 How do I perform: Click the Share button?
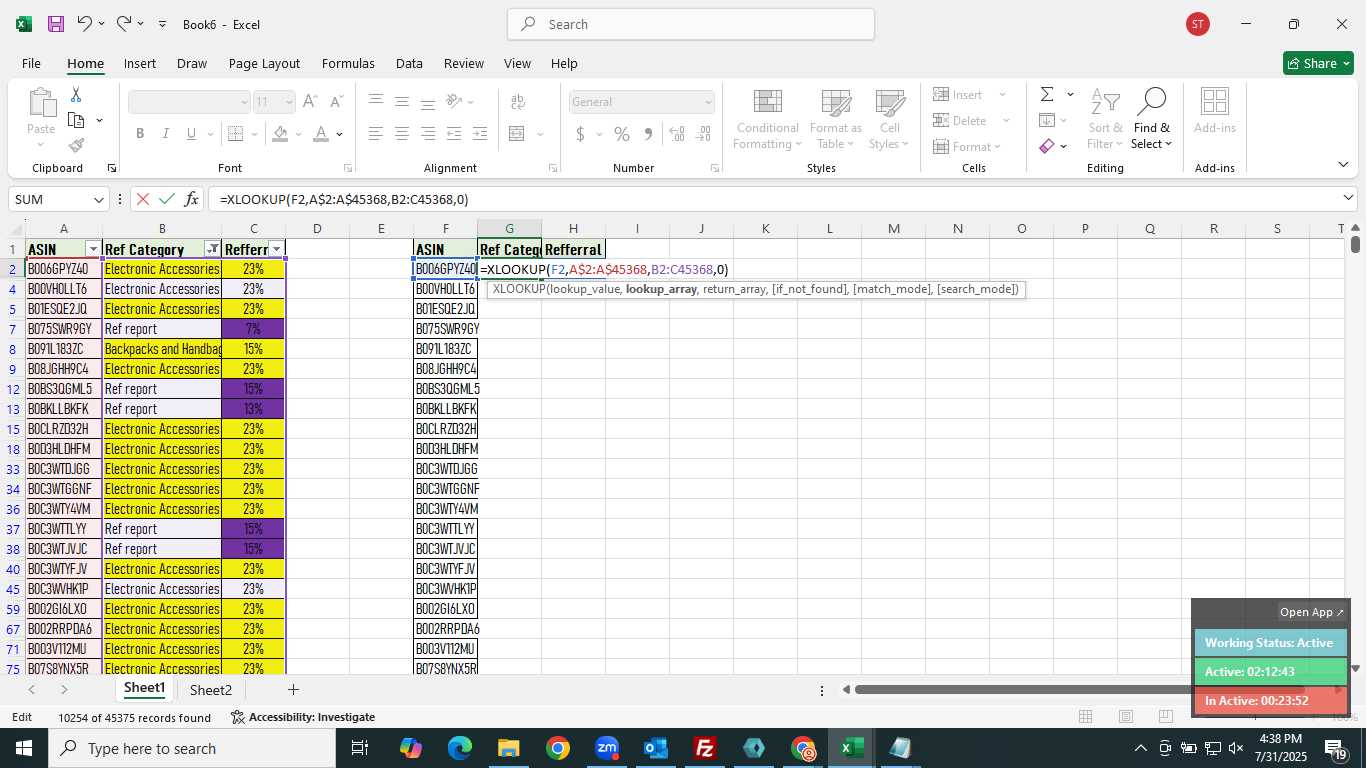1318,63
